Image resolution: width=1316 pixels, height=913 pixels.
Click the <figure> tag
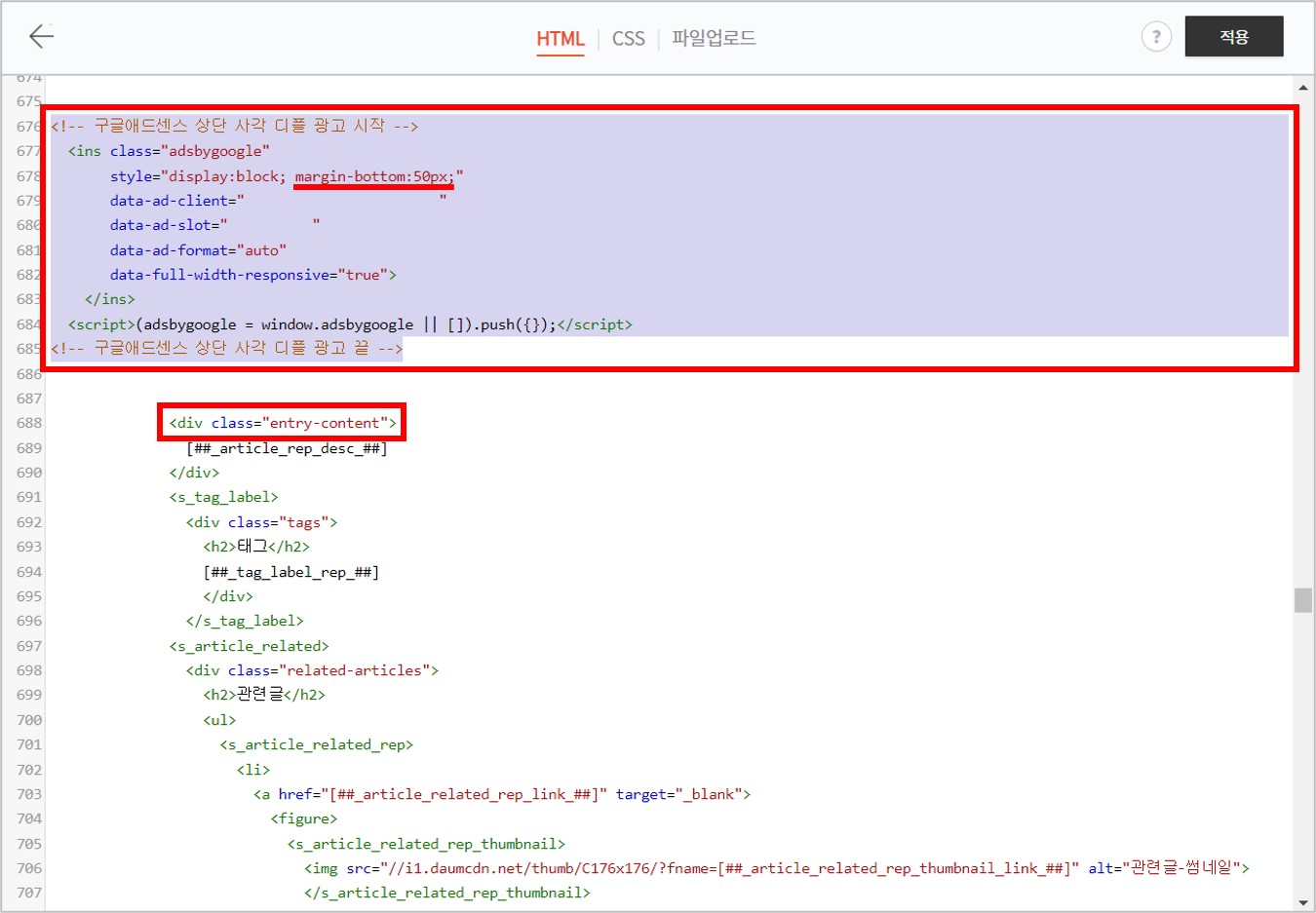(303, 818)
